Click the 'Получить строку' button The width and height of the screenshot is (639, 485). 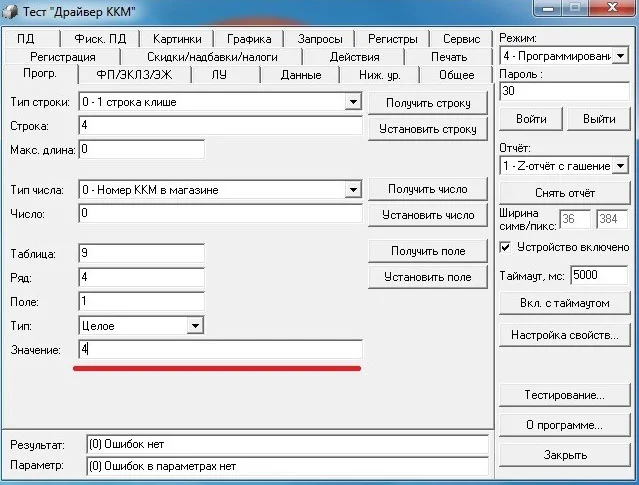(x=428, y=103)
